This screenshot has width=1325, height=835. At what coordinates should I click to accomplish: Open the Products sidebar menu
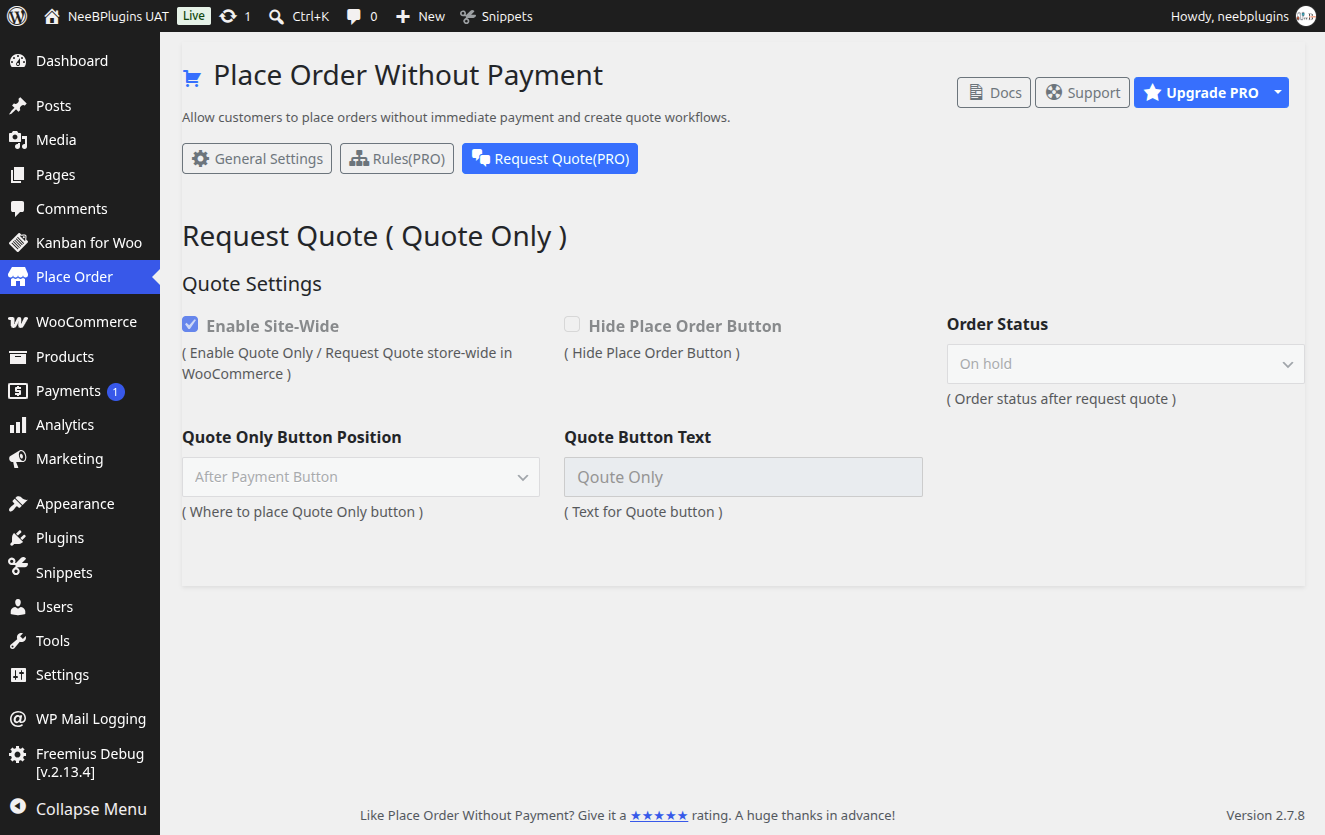[80, 357]
